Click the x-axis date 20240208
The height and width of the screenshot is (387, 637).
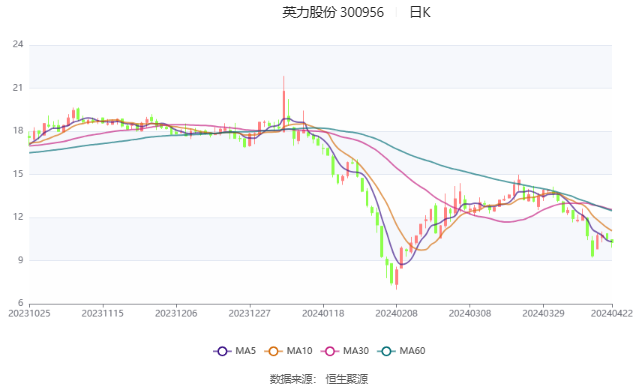click(396, 313)
